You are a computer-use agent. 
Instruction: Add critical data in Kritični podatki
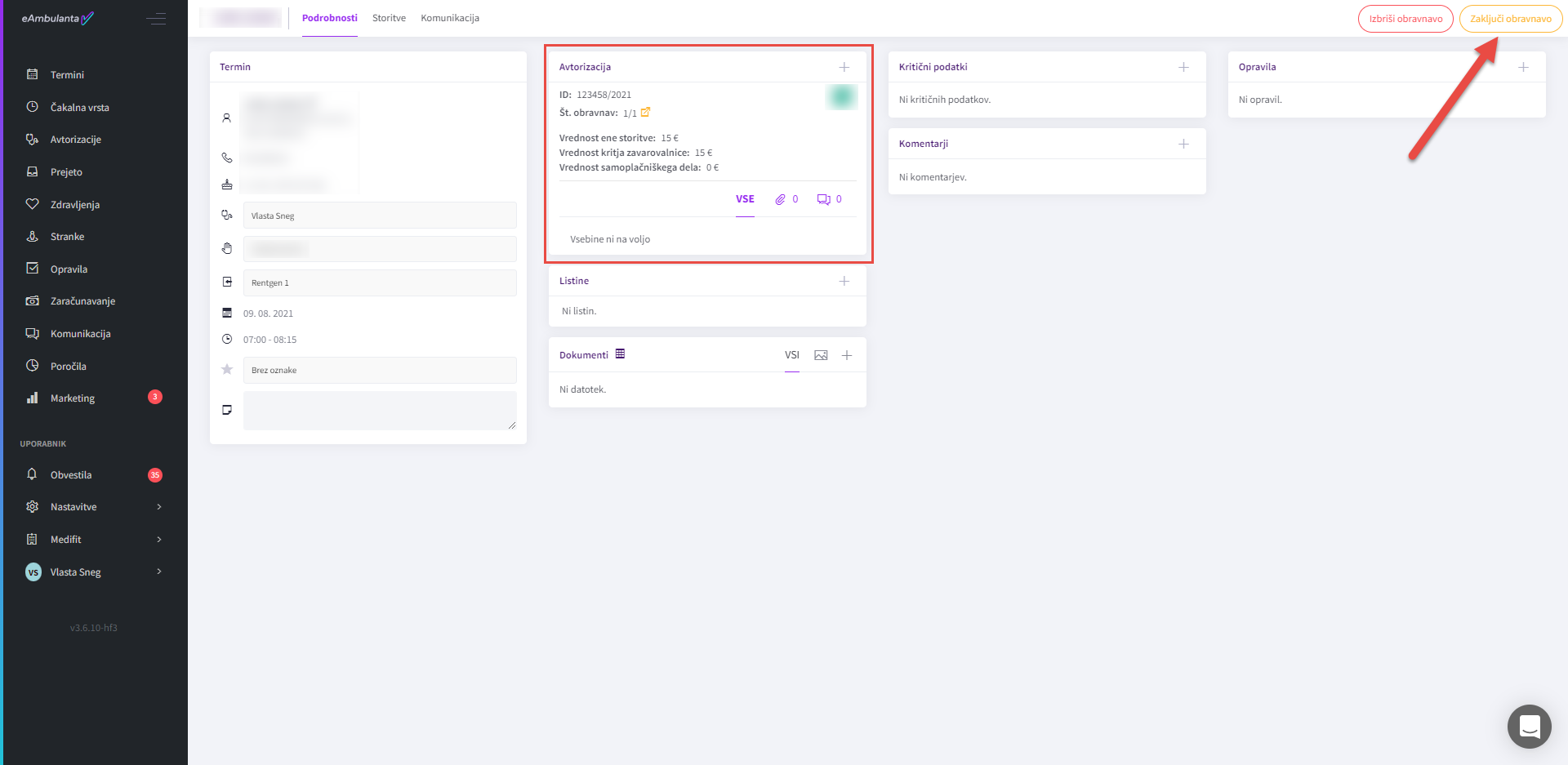tap(1183, 67)
